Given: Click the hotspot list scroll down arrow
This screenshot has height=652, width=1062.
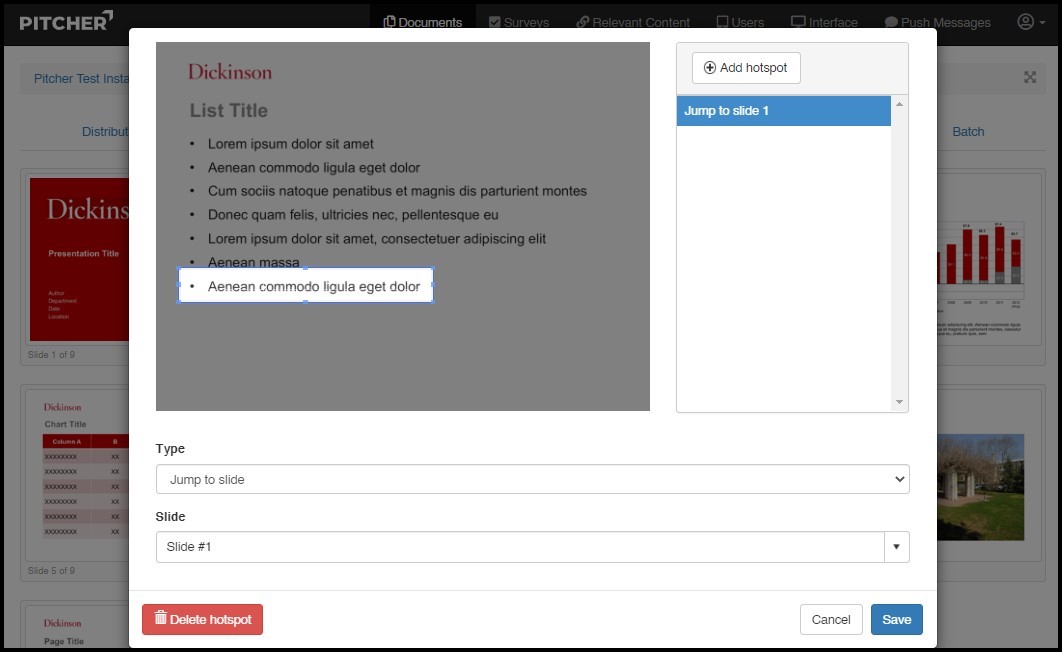Looking at the screenshot, I should click(x=900, y=402).
